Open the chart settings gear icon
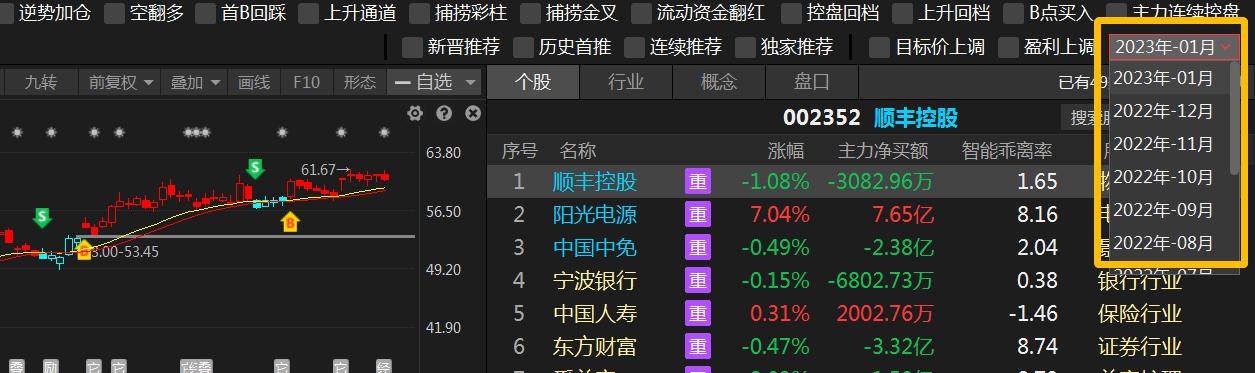The image size is (1255, 373). [415, 114]
